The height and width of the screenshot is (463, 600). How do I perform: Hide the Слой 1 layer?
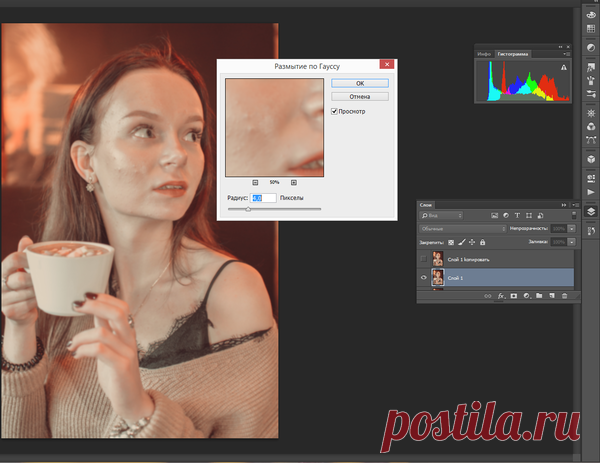point(424,278)
